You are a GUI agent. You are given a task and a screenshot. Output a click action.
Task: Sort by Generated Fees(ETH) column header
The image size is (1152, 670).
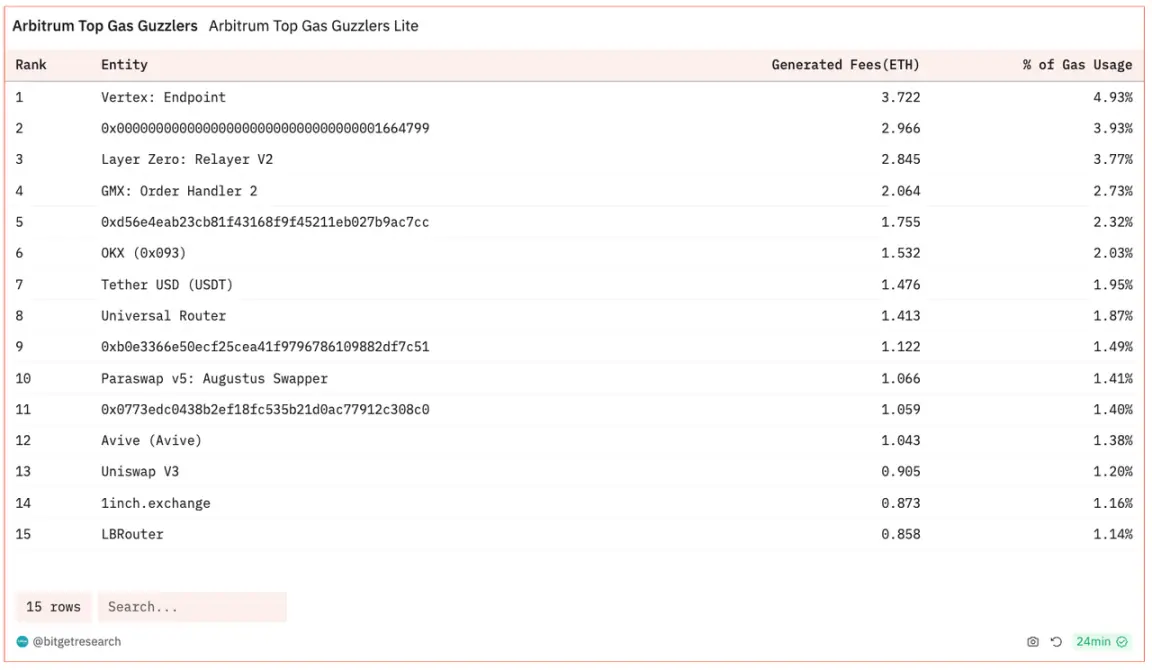tap(845, 65)
